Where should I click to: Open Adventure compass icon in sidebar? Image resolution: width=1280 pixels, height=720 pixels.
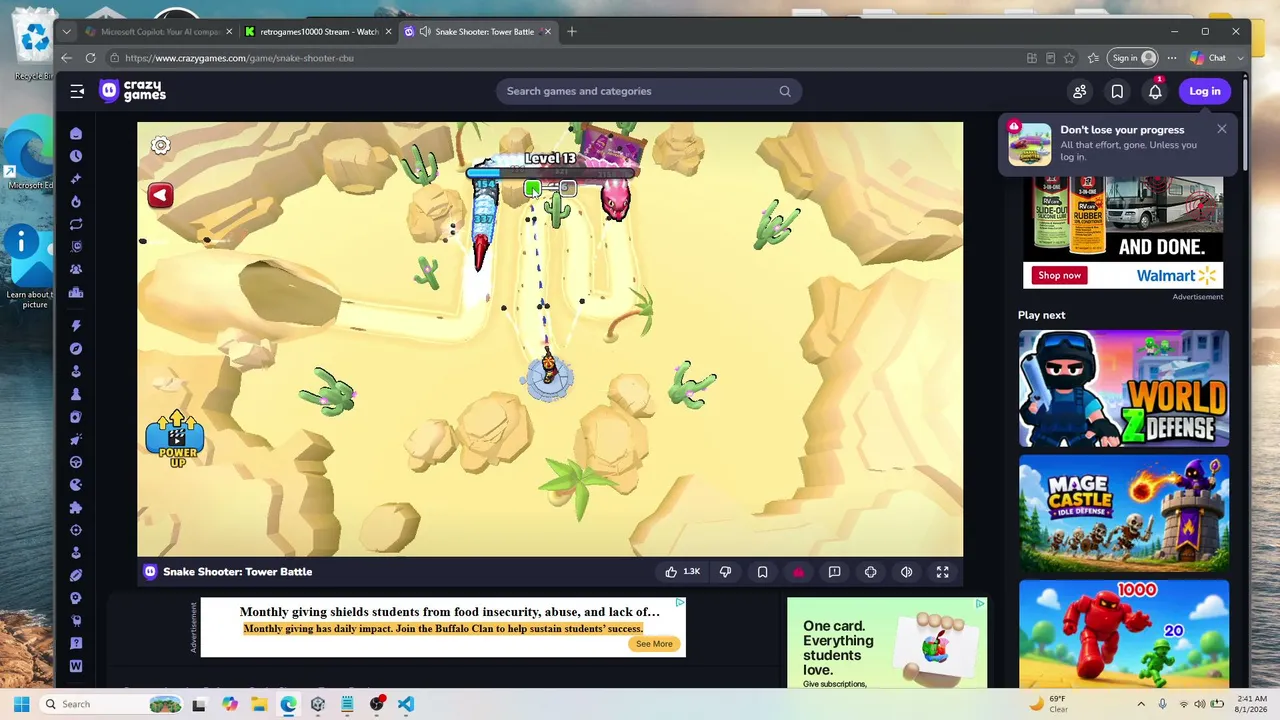[x=76, y=349]
